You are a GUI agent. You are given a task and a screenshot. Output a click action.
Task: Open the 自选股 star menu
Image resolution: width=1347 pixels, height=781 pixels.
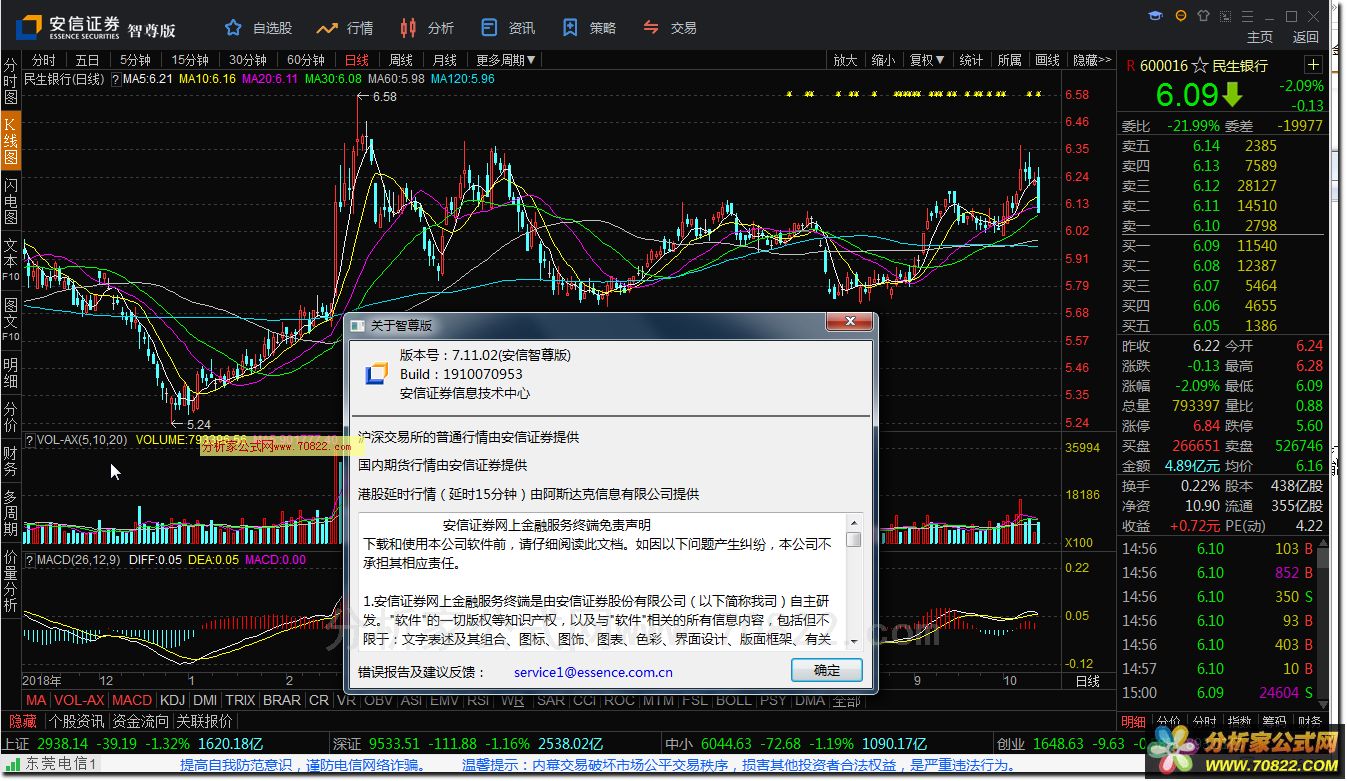click(258, 28)
